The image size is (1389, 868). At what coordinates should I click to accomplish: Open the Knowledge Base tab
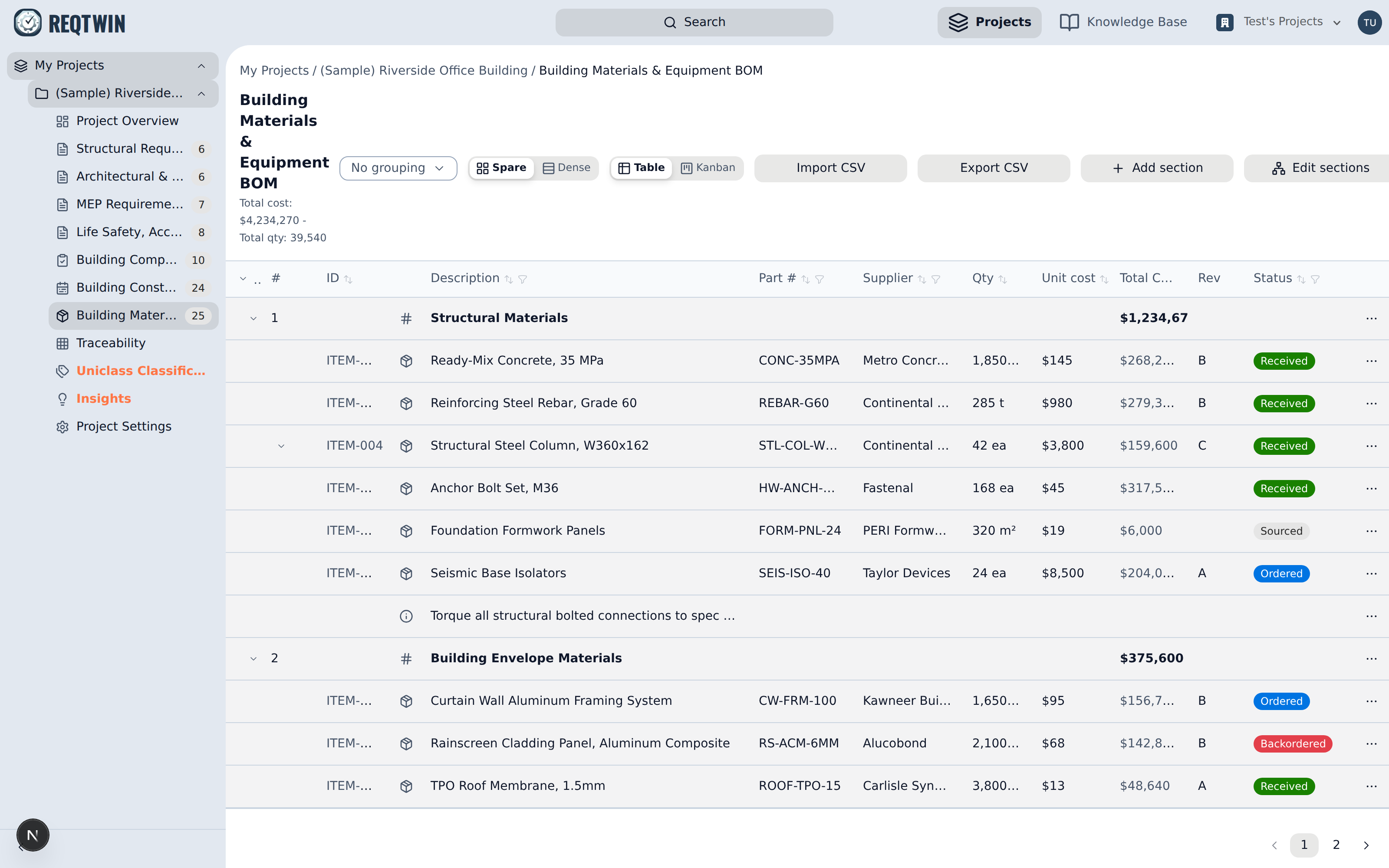[1122, 23]
